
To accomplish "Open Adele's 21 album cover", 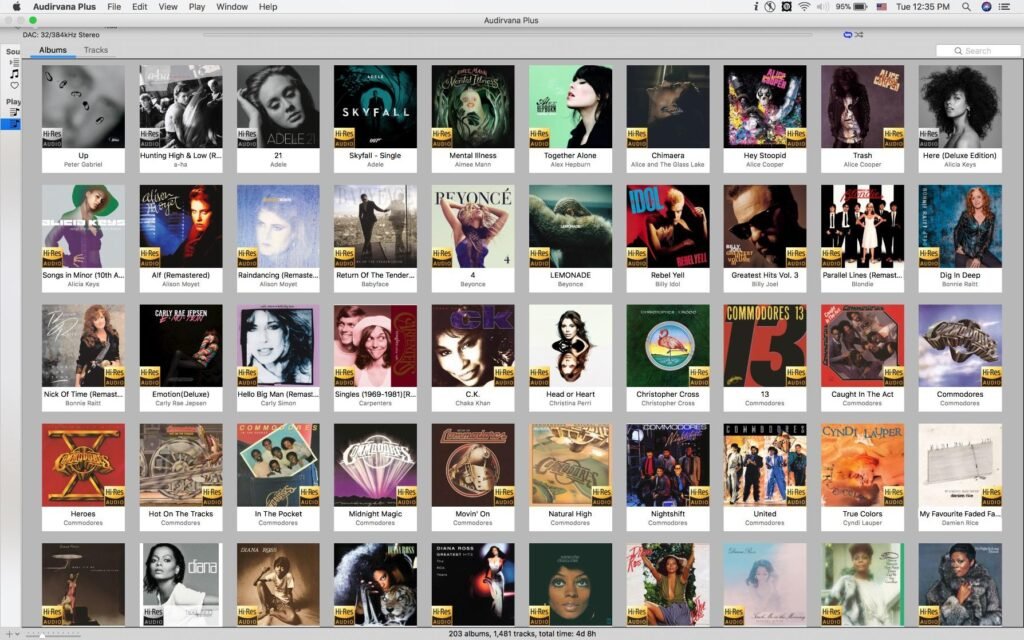I will 278,106.
